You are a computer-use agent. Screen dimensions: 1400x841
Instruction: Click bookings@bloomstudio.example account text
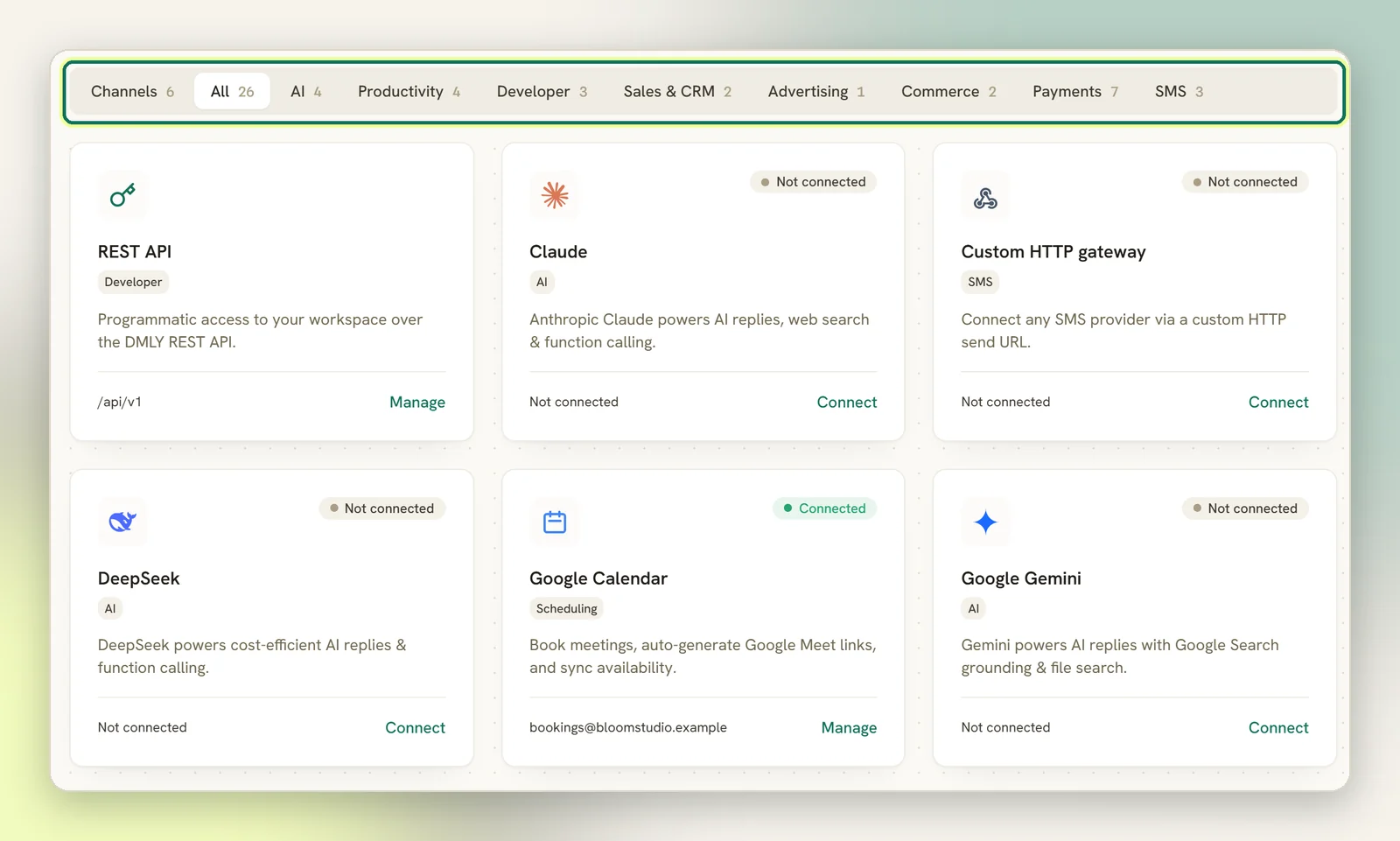[628, 727]
